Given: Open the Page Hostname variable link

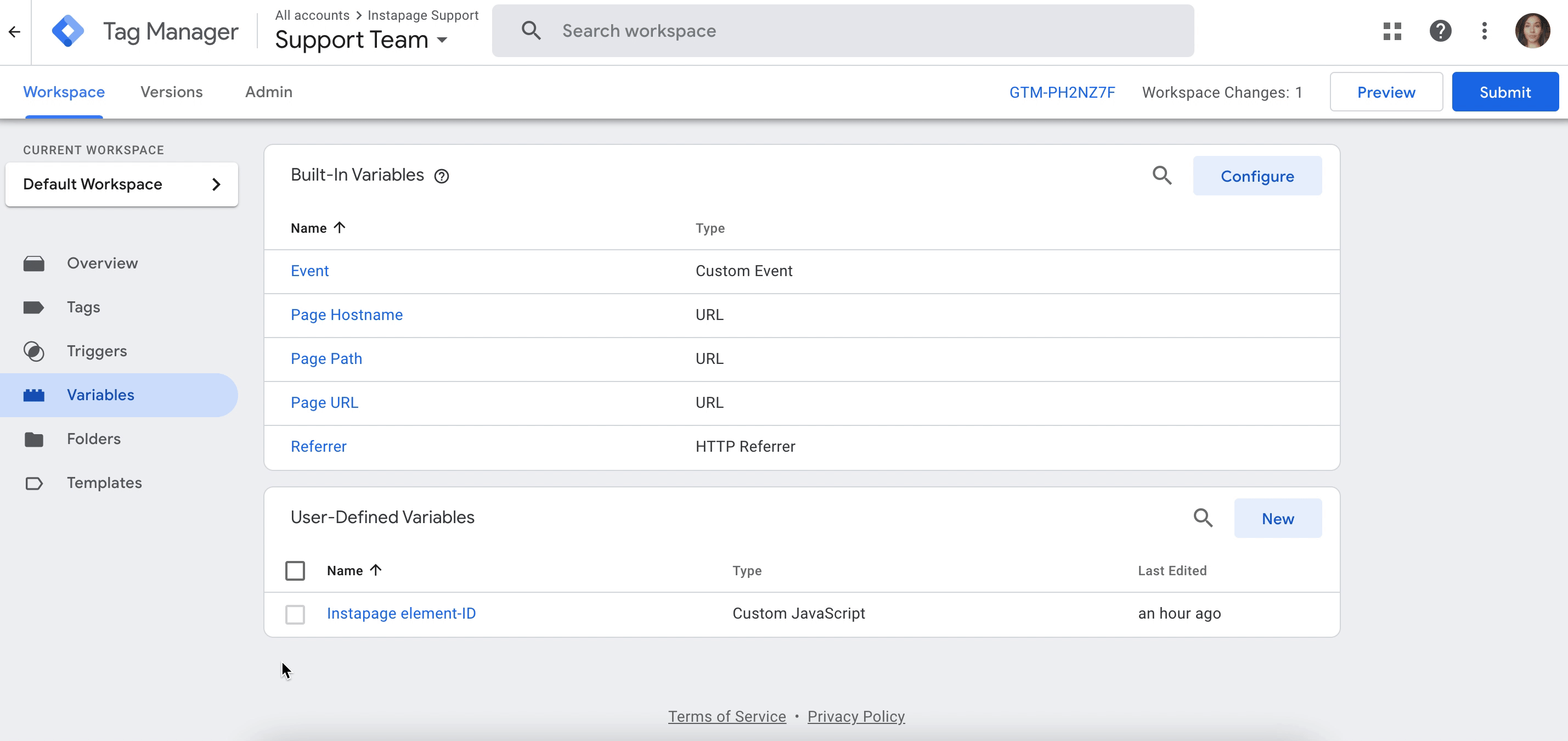Looking at the screenshot, I should pos(346,315).
